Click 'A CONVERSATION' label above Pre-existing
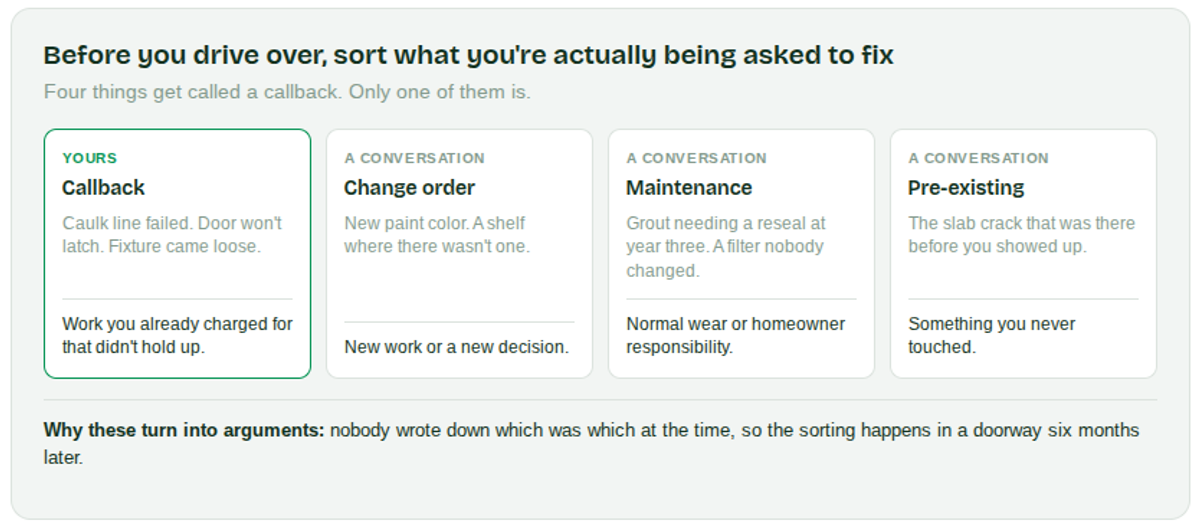The width and height of the screenshot is (1200, 529). click(978, 158)
